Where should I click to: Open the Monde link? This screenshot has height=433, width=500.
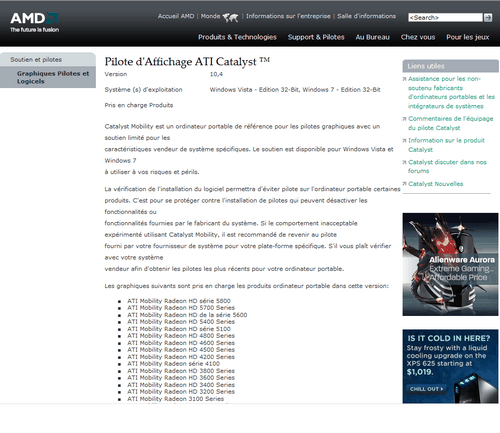click(x=210, y=16)
